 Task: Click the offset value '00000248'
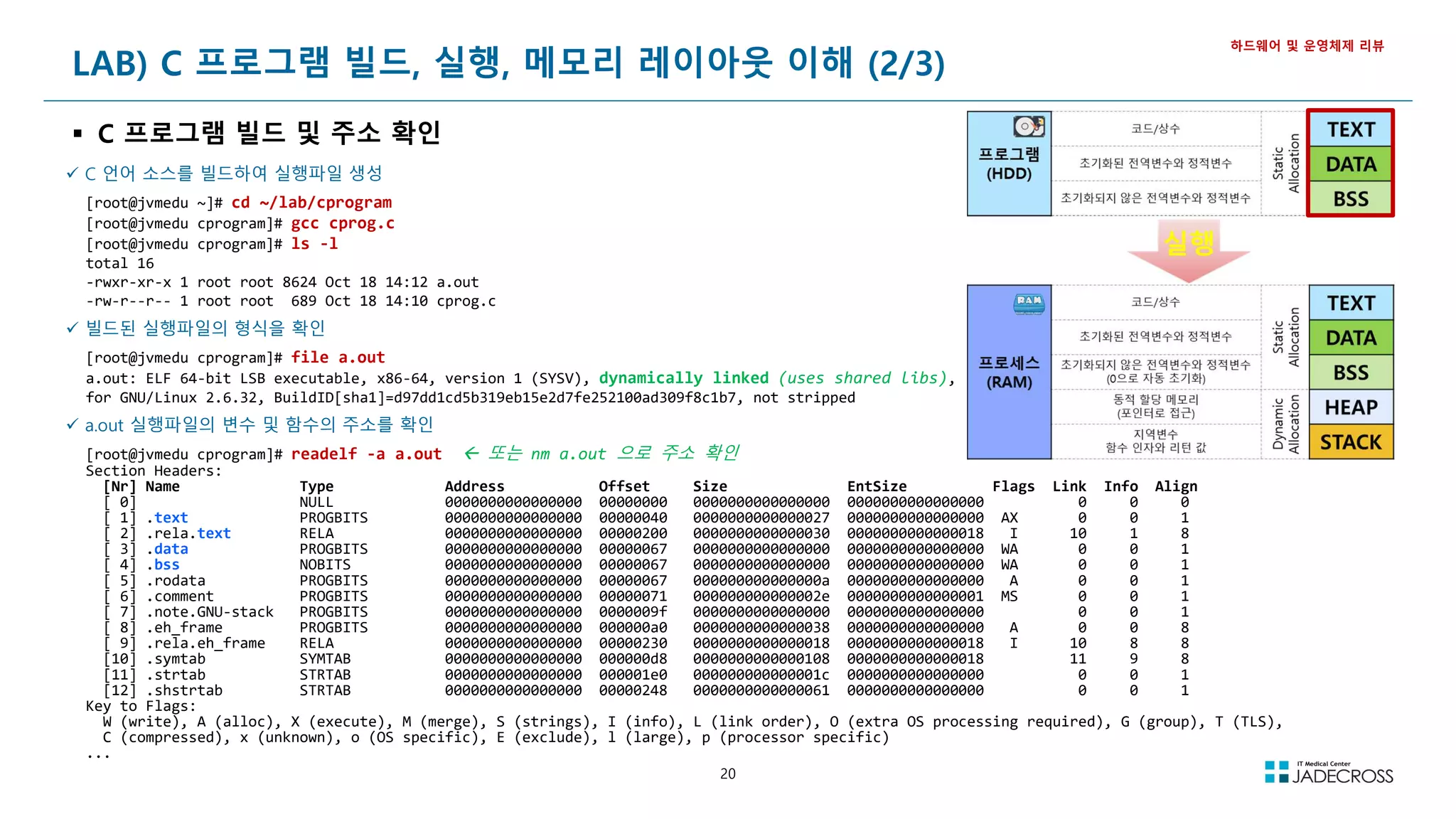click(633, 690)
